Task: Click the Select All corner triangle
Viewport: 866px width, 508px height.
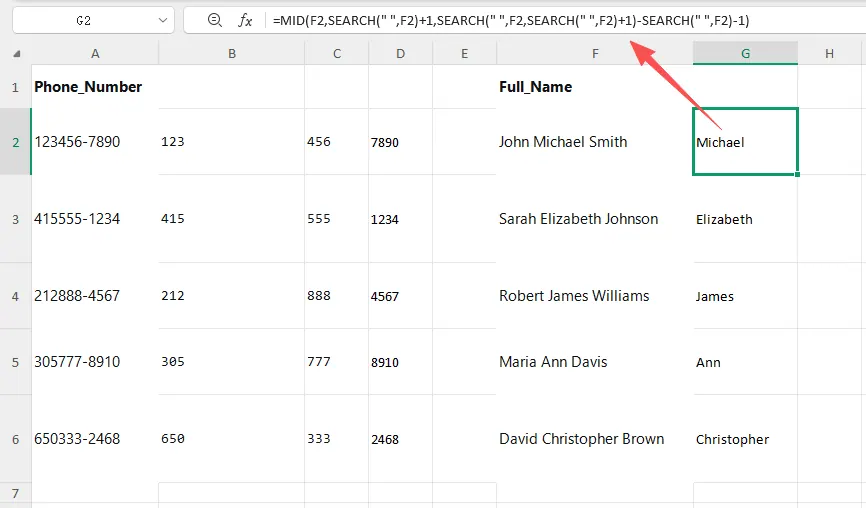Action: pos(16,54)
